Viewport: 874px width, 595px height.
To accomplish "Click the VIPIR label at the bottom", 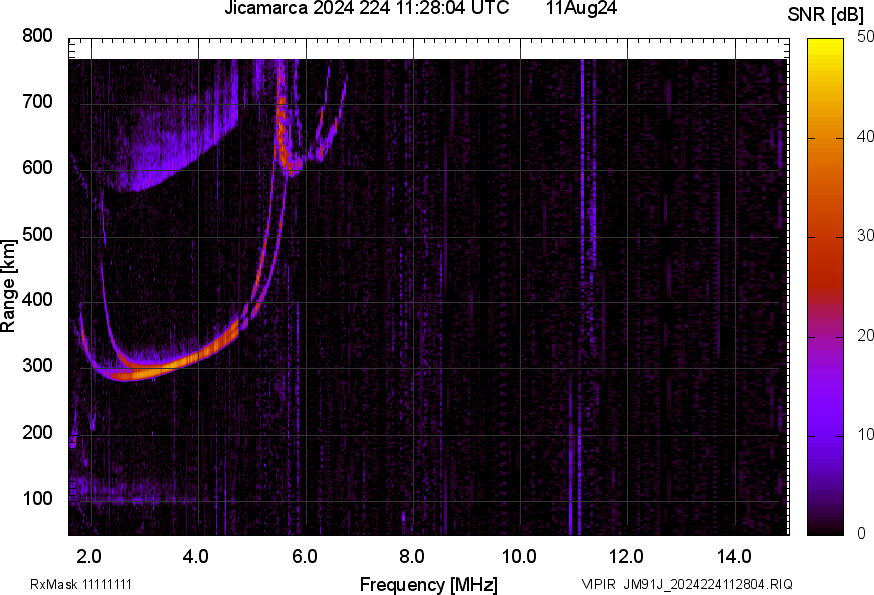I will coord(598,584).
